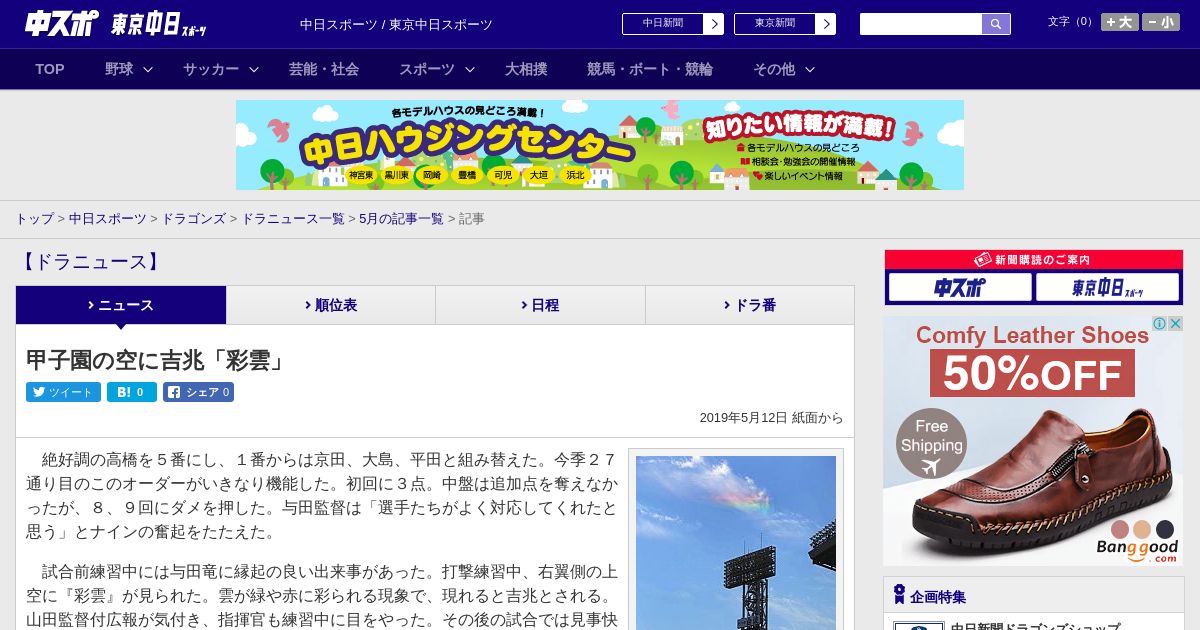This screenshot has height=630, width=1200.
Task: Open the Comfy Leather Shoes advertisement
Action: pos(1033,441)
